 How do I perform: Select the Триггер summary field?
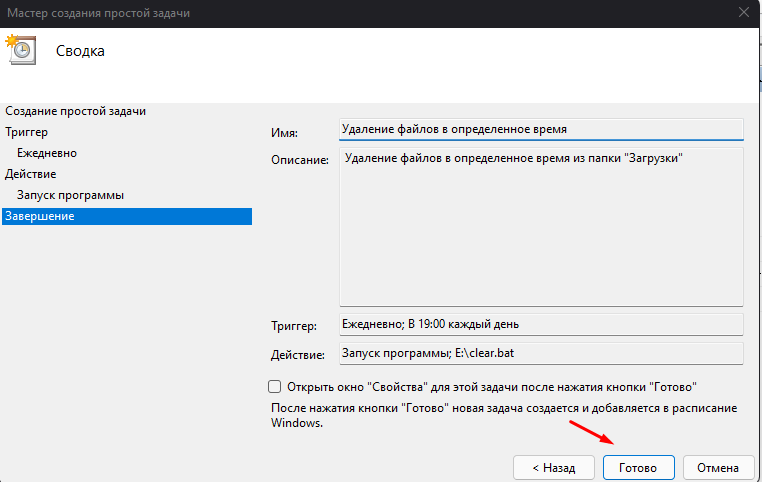541,324
